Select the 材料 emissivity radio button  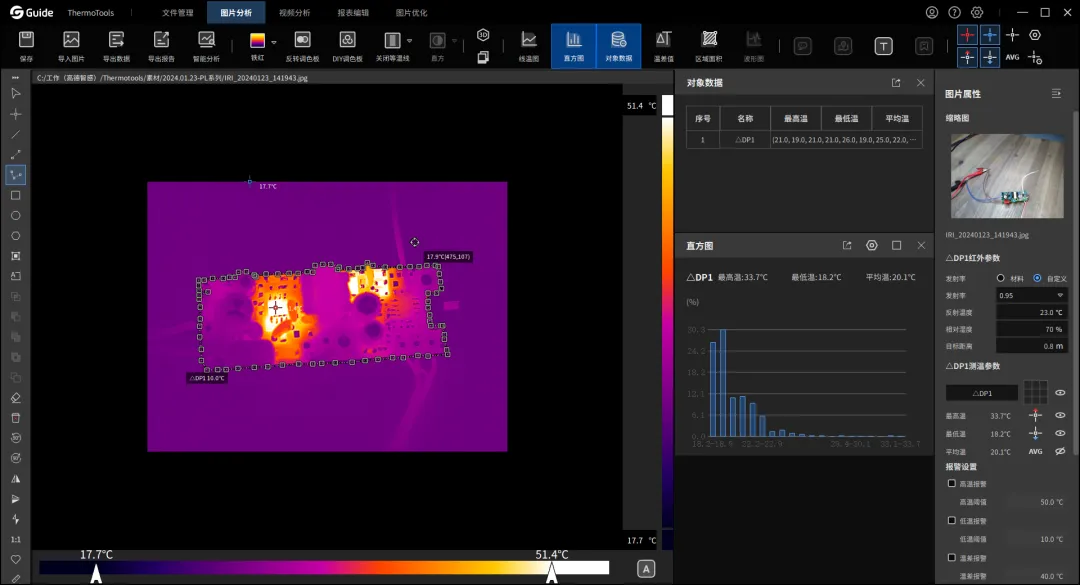(x=1001, y=278)
